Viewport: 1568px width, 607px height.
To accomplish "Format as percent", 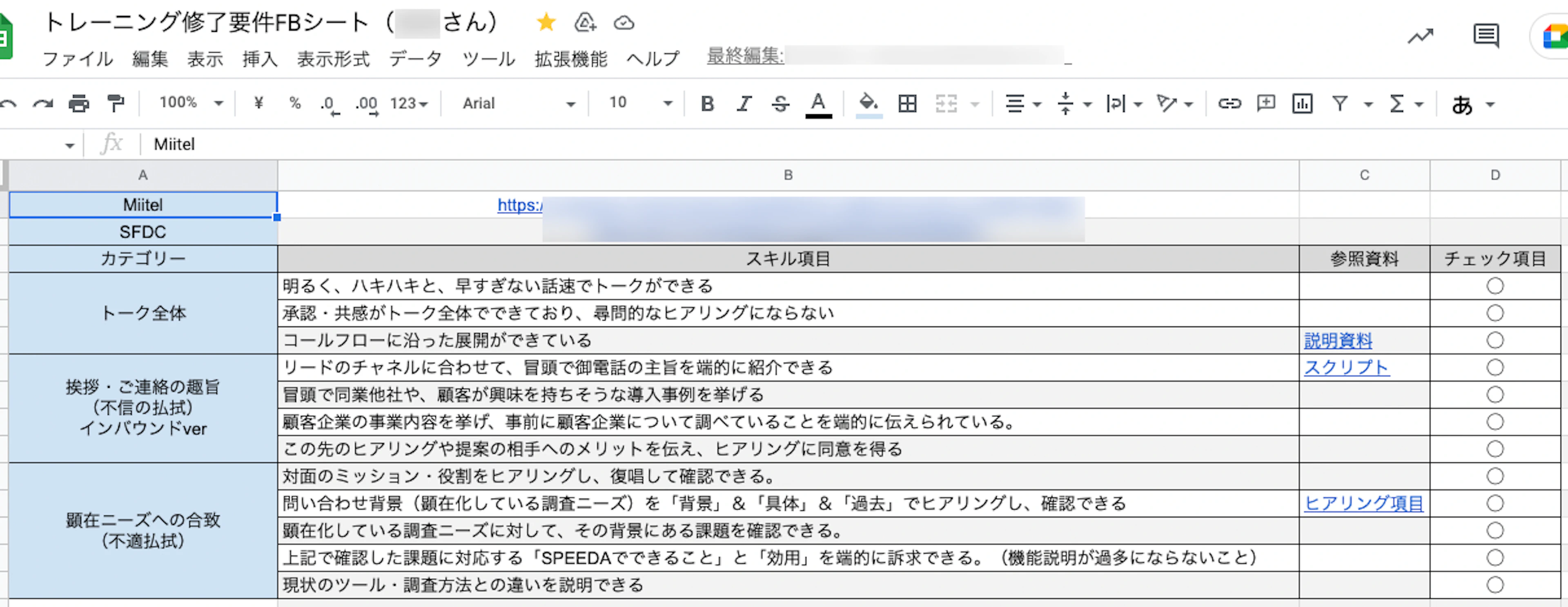I will coord(295,103).
